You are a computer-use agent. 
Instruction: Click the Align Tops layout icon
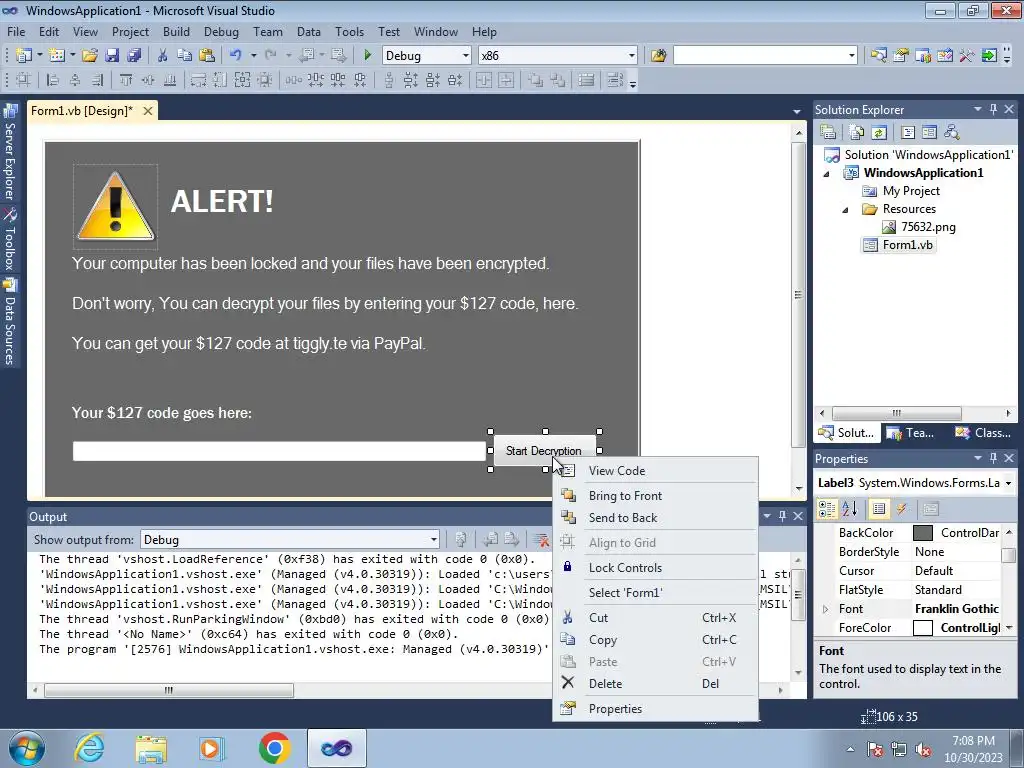coord(126,80)
